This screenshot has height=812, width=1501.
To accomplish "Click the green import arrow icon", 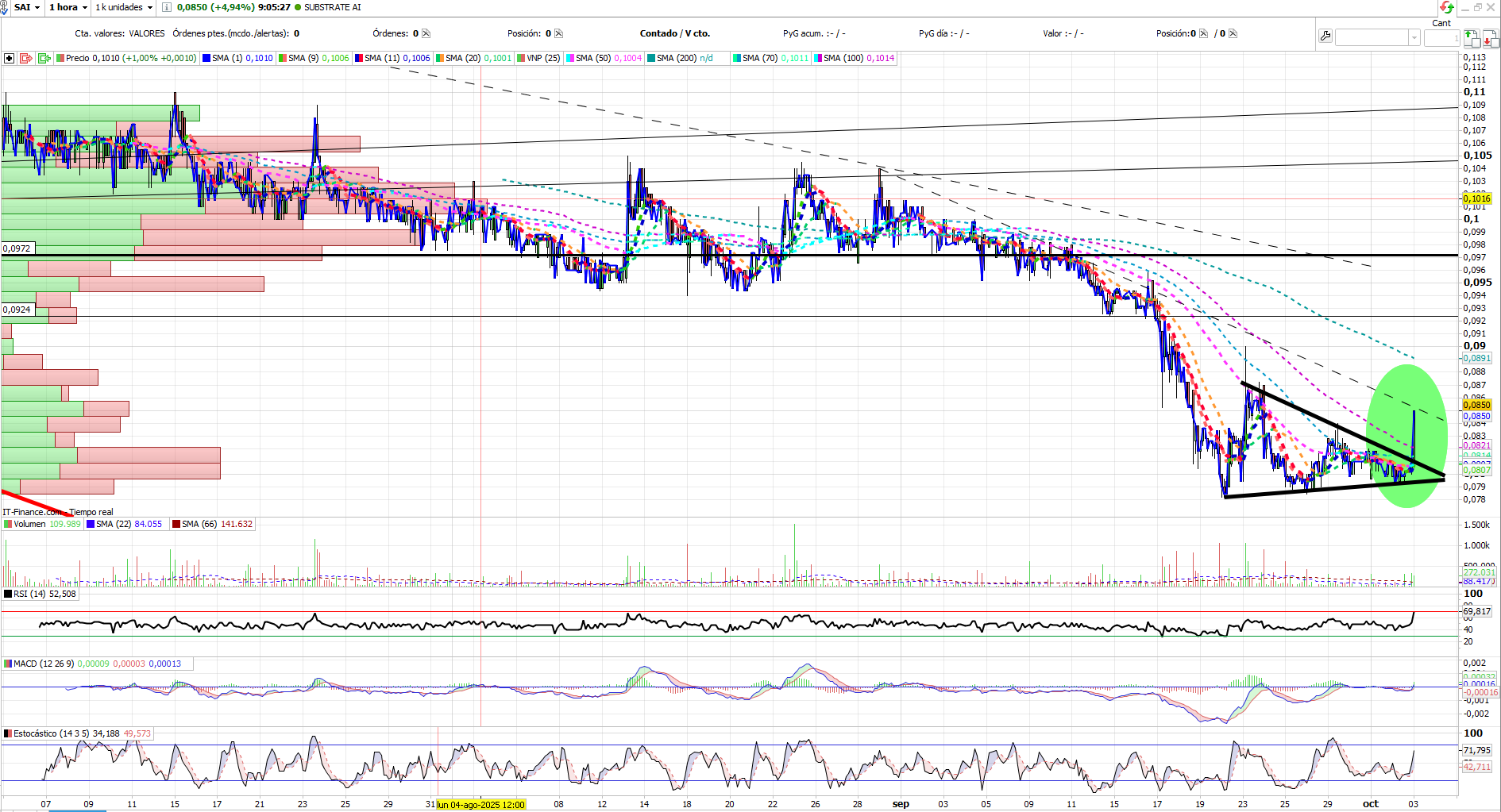I will pos(44,58).
